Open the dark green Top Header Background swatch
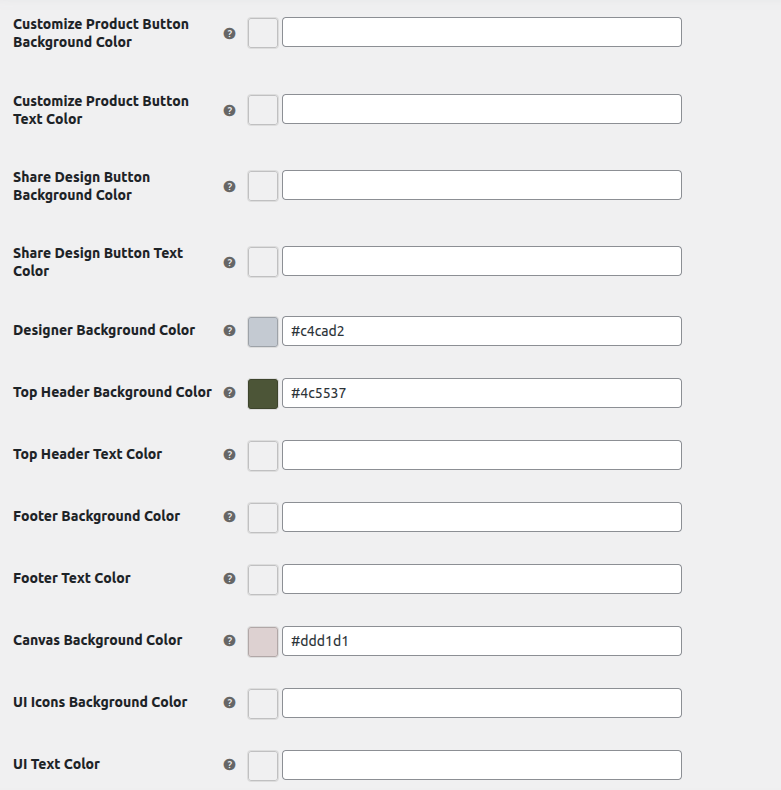Screen dimensions: 781x790 263,393
